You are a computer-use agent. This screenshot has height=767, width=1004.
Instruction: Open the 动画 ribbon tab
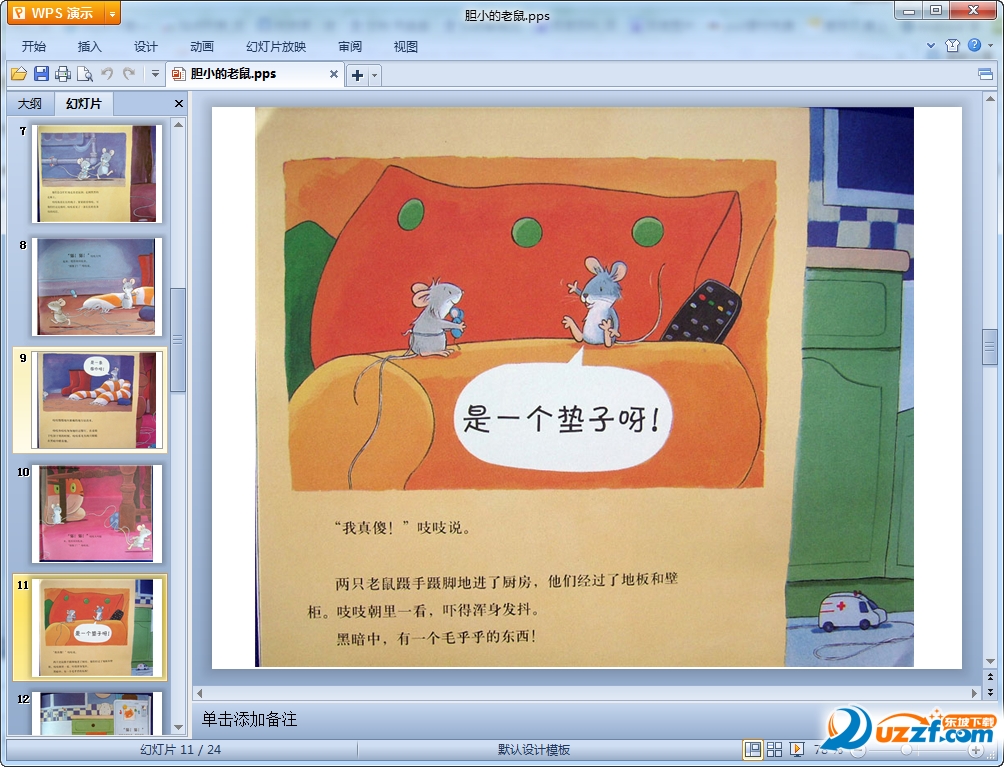(202, 47)
